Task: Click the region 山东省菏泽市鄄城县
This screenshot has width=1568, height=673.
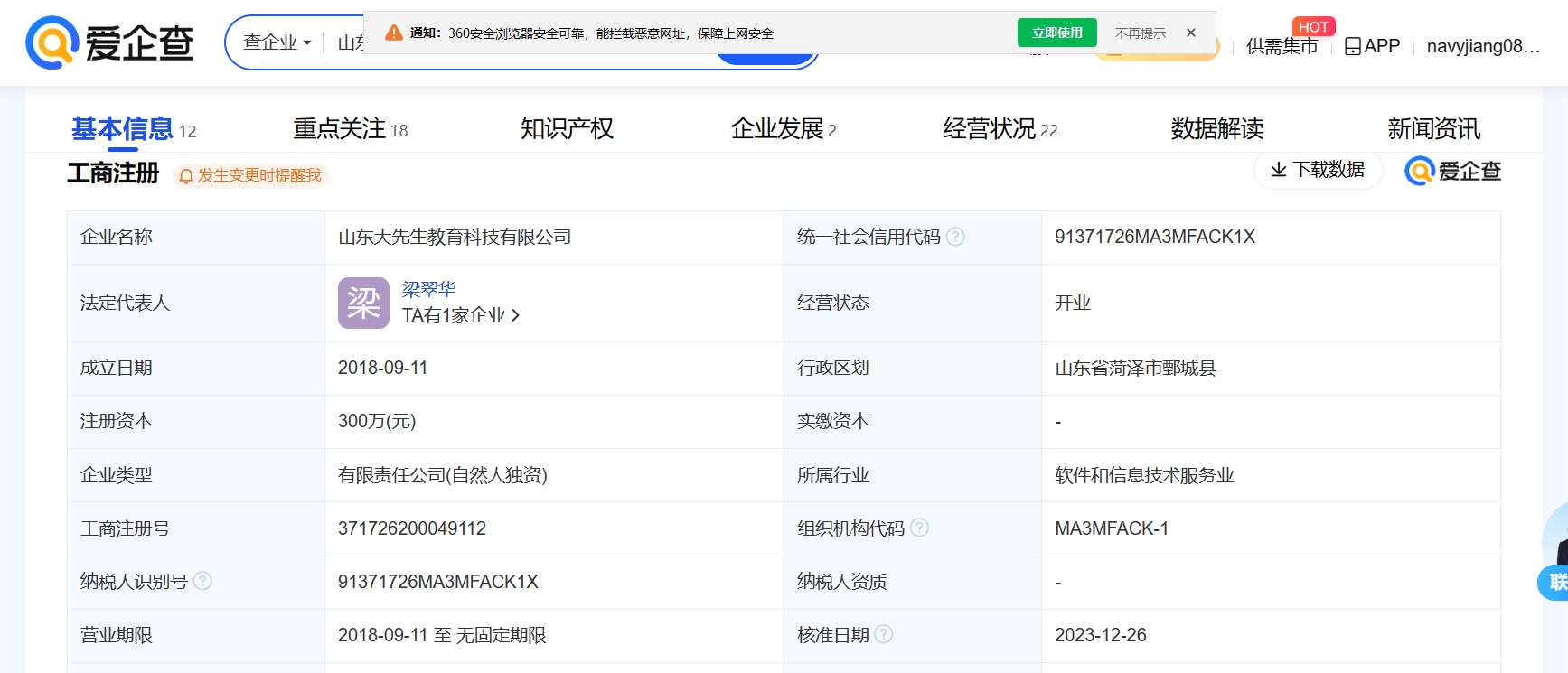Action: [x=1135, y=368]
